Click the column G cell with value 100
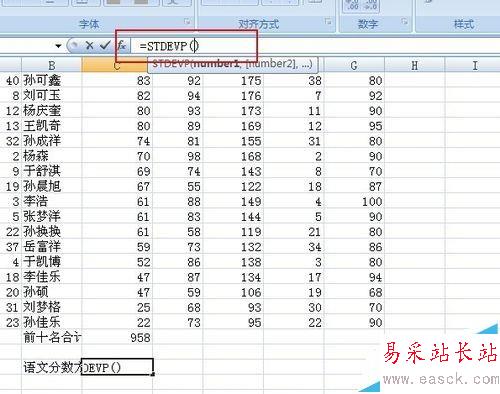Image resolution: width=500 pixels, height=394 pixels. click(x=354, y=201)
